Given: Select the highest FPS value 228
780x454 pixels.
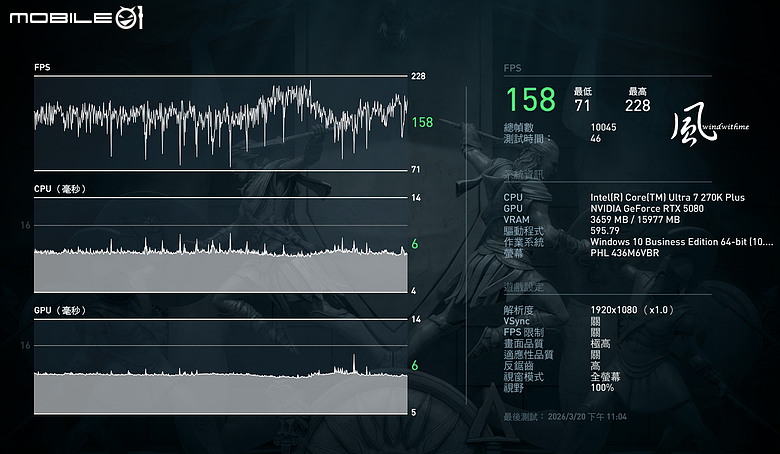Looking at the screenshot, I should pos(638,105).
